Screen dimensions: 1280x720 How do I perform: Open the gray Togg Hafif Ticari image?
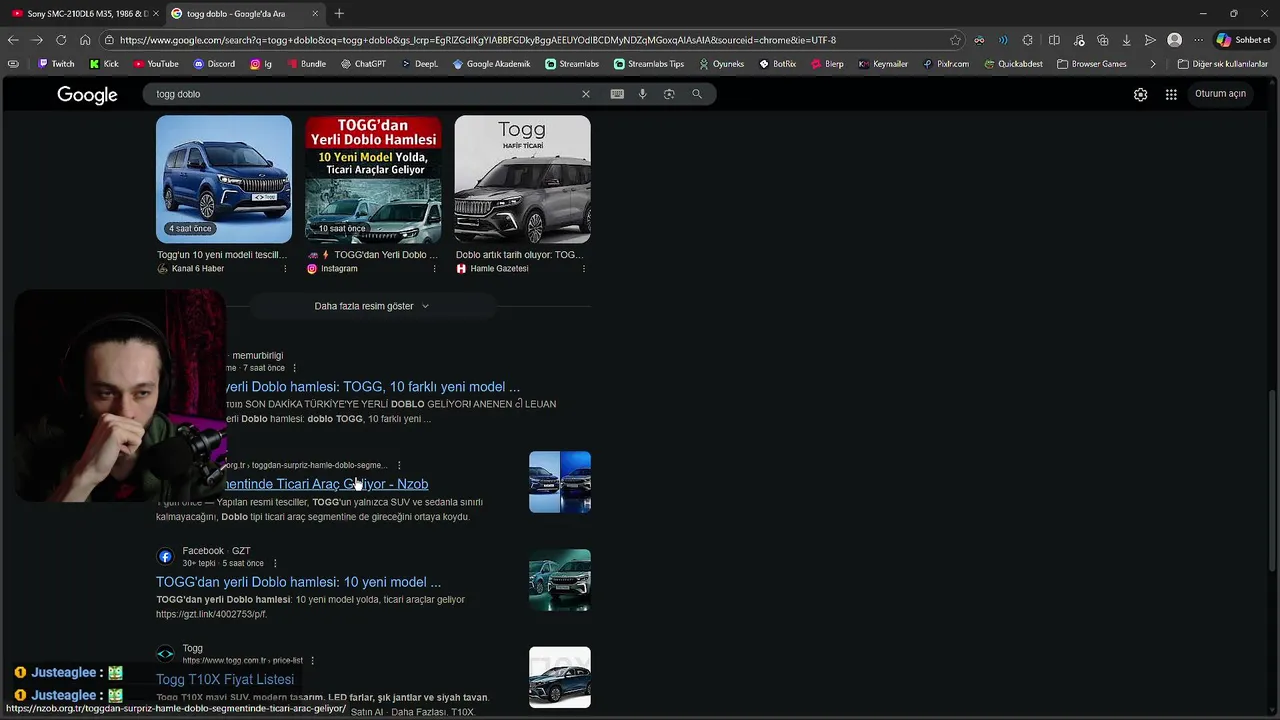522,179
